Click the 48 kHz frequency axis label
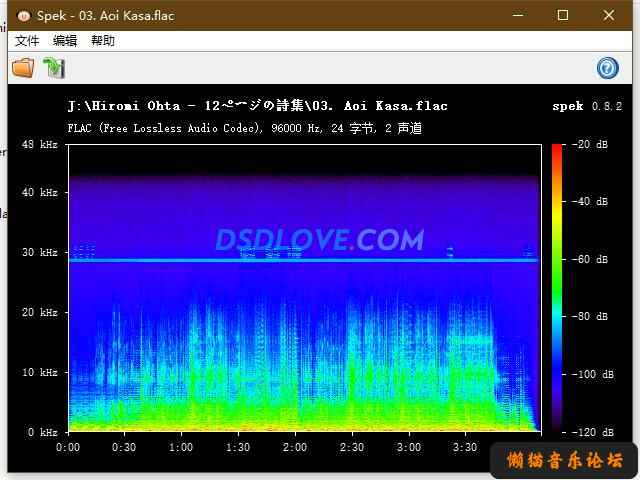The height and width of the screenshot is (480, 640). click(40, 145)
